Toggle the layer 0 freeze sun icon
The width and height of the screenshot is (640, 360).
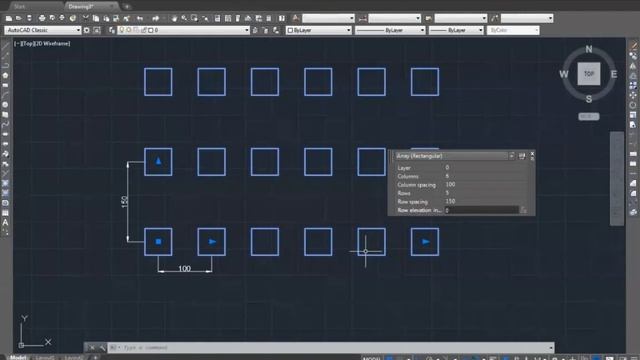click(x=129, y=30)
